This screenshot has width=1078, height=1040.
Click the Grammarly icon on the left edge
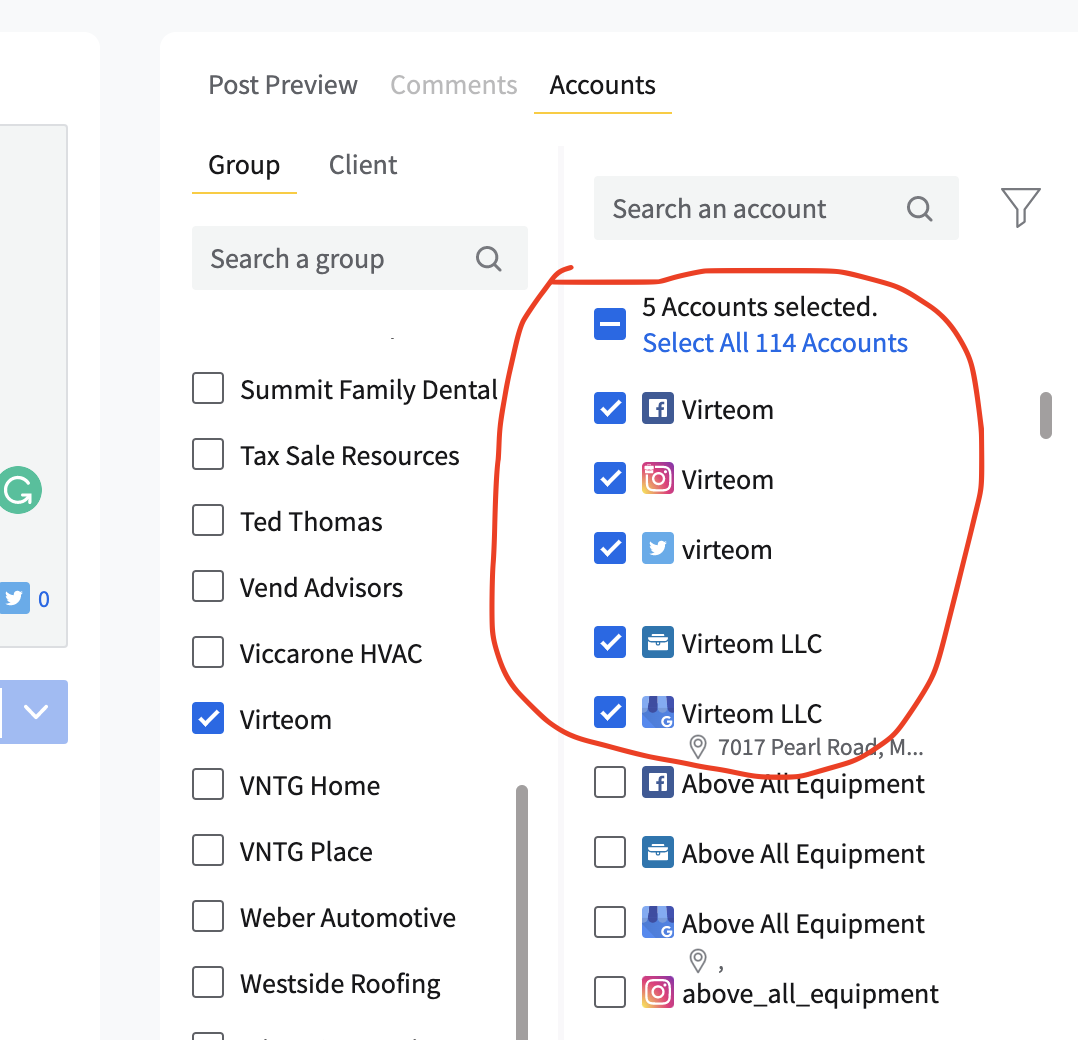(x=18, y=491)
